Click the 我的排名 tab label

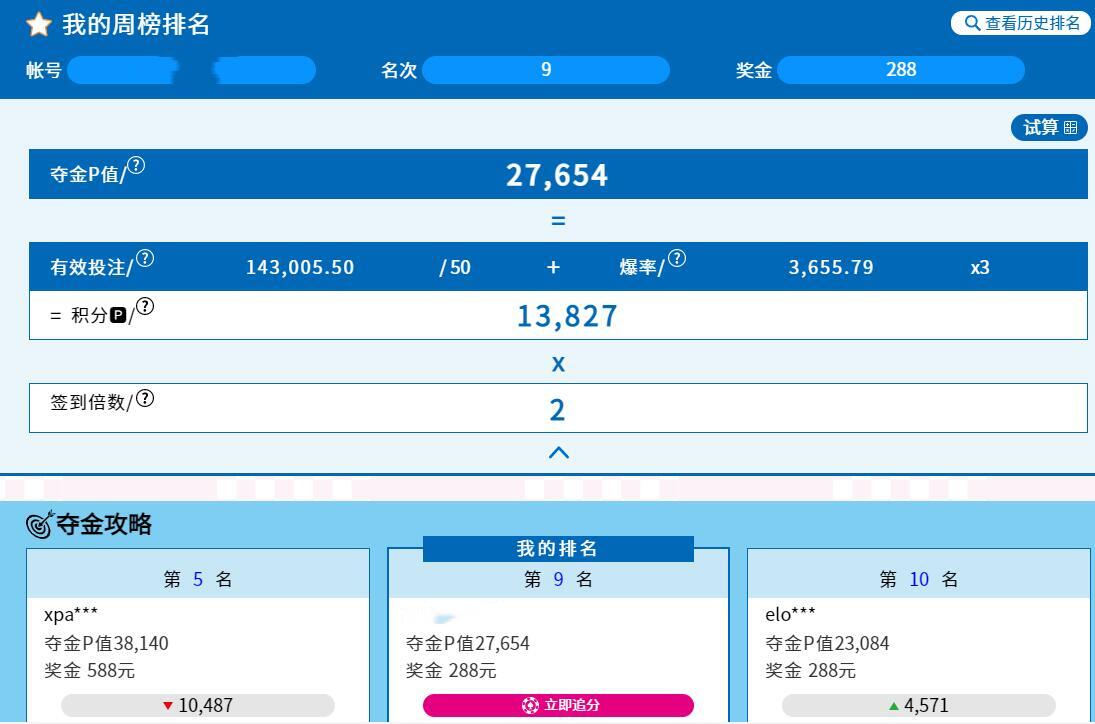pyautogui.click(x=557, y=549)
